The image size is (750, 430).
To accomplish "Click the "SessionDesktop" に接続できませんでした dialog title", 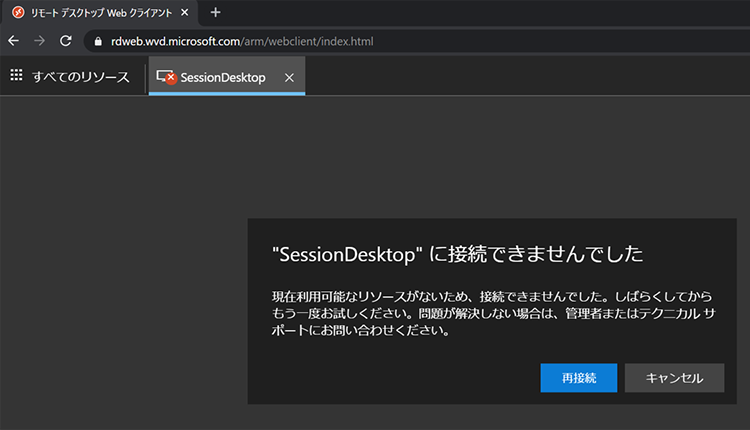I will [457, 254].
